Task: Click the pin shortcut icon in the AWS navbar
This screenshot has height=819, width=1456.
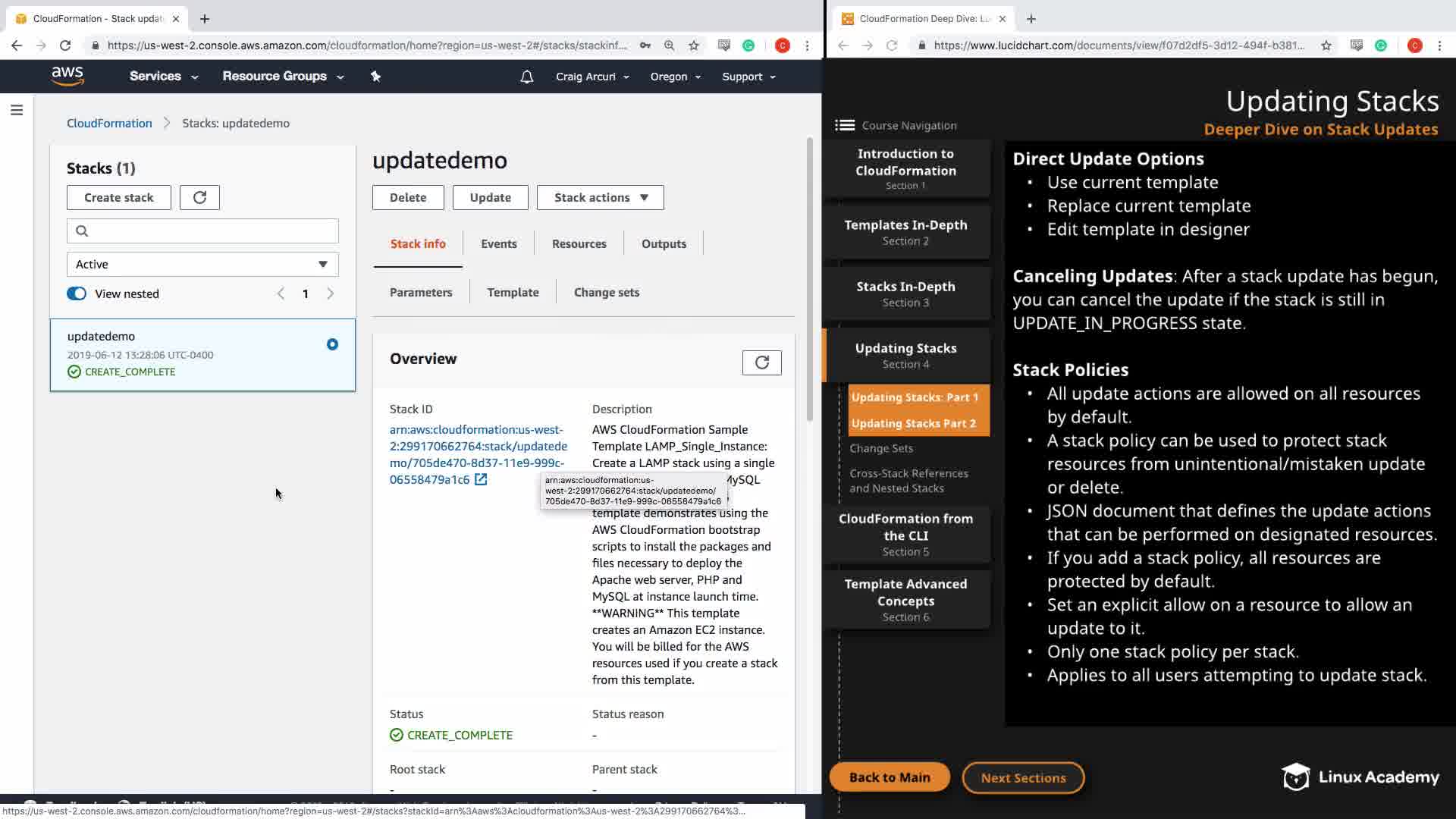Action: pos(375,76)
